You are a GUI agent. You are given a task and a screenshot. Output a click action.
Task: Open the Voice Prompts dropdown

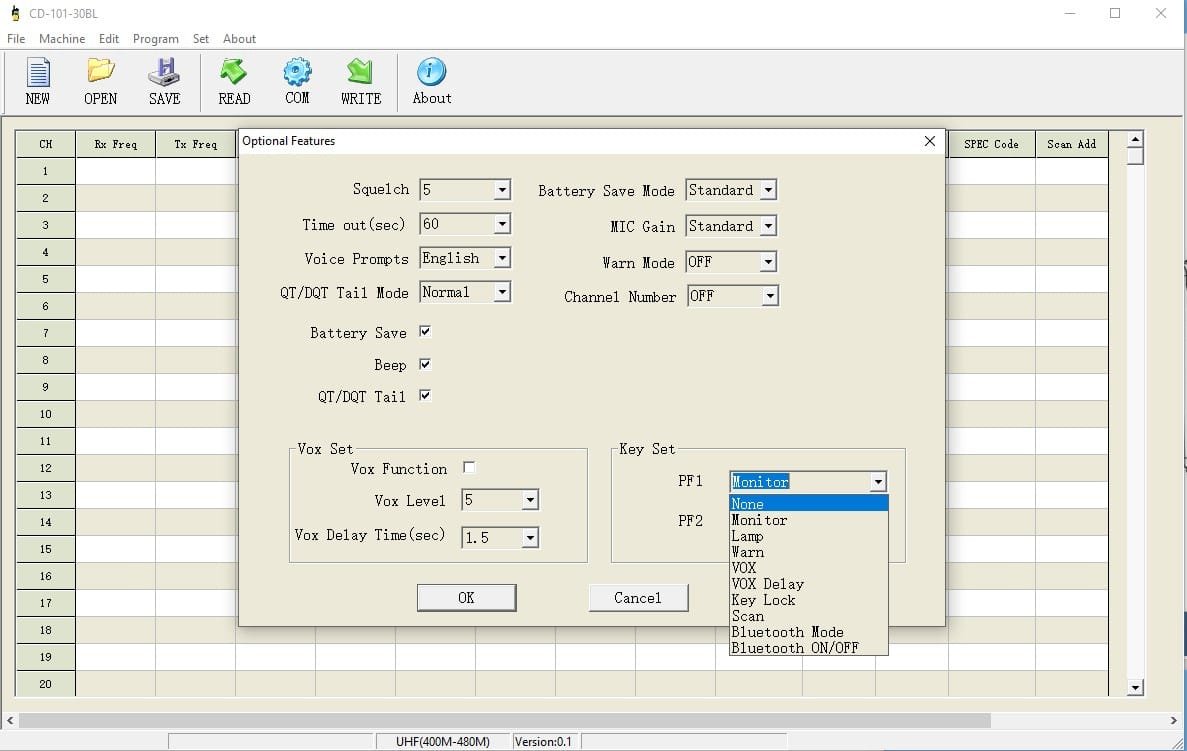pyautogui.click(x=502, y=259)
